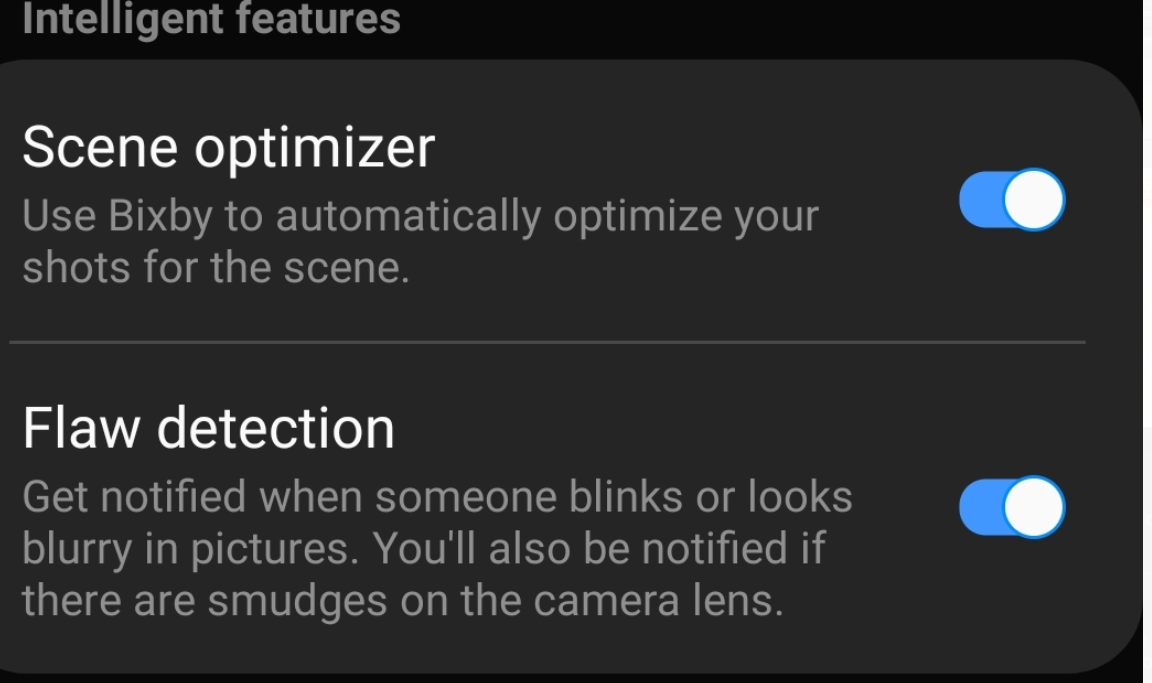The image size is (1152, 683).
Task: Tap the blue track of Scene optimizer toggle
Action: [x=979, y=200]
